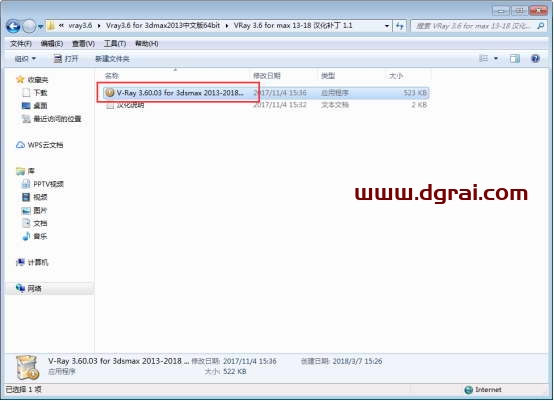Viewport: 554px width, 401px height.
Task: Click the search magnifier icon
Action: (540, 26)
